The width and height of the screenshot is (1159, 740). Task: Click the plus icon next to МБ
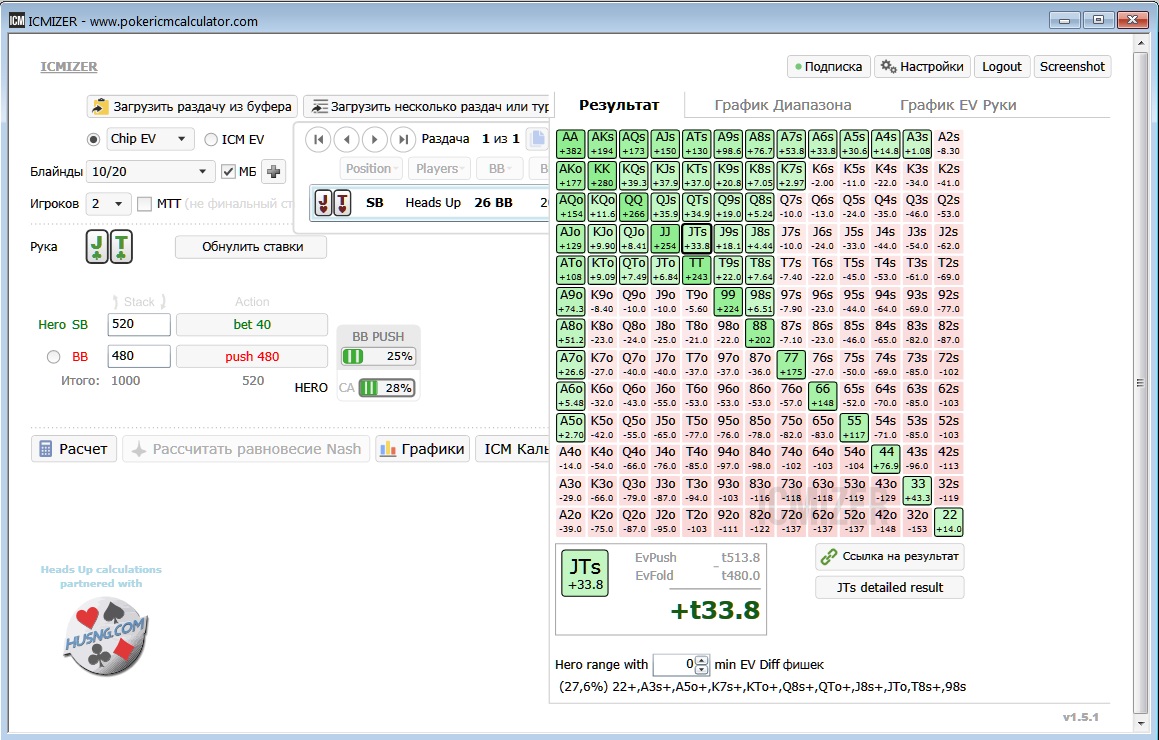(x=274, y=171)
